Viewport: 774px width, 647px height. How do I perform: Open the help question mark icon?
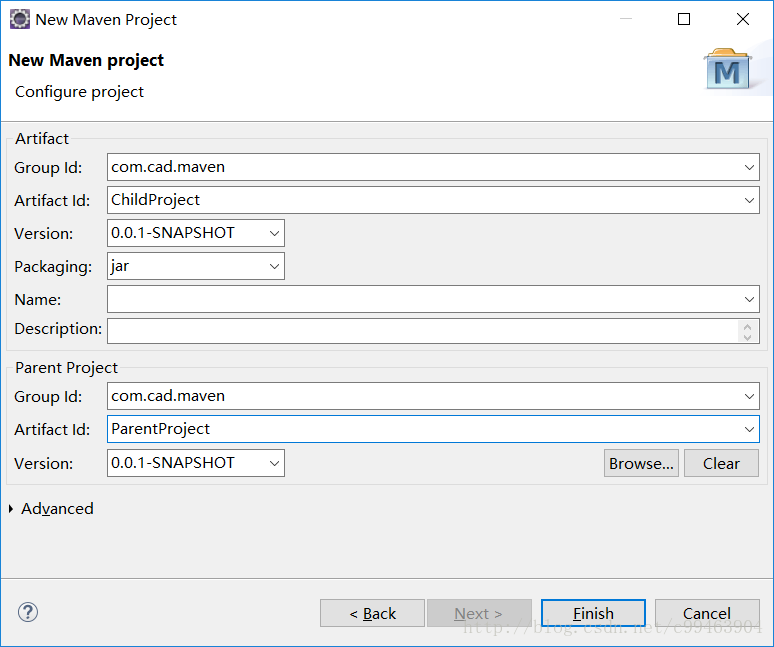click(28, 612)
